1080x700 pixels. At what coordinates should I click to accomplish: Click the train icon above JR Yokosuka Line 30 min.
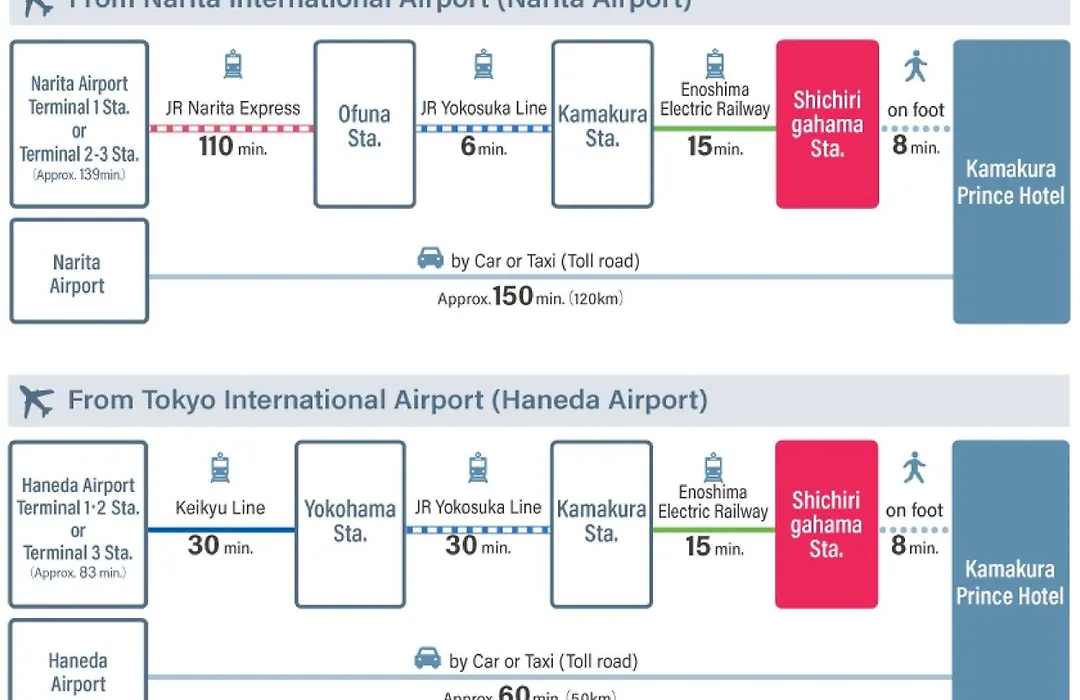click(478, 468)
